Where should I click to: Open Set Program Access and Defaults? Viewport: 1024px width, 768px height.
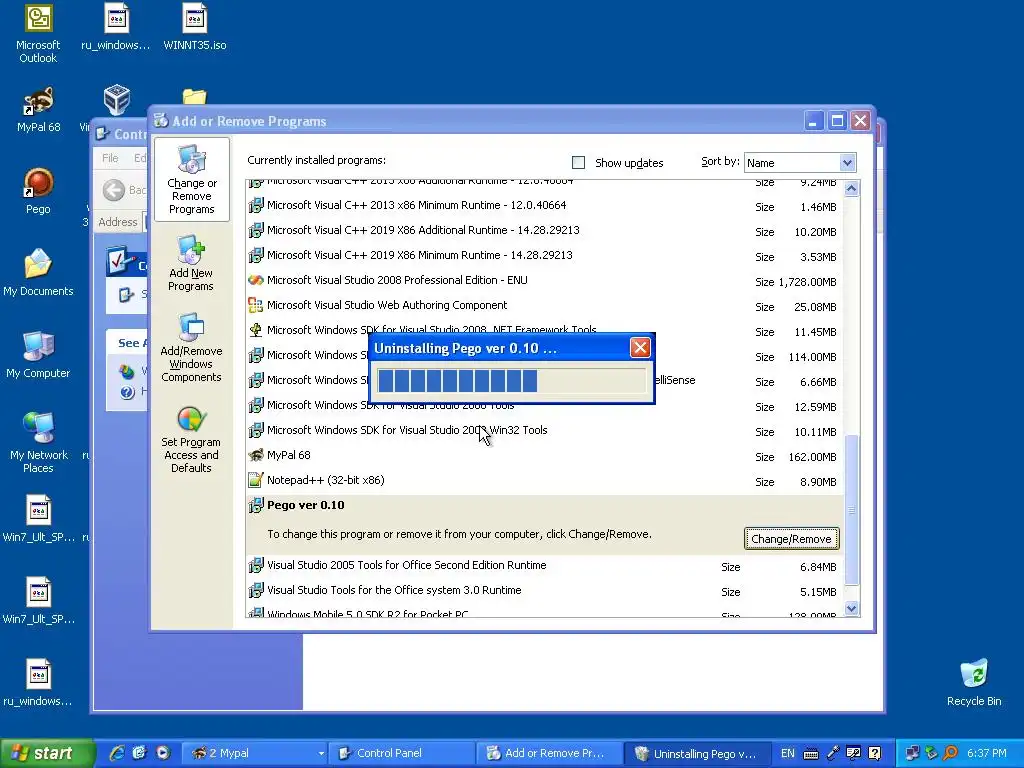click(191, 440)
